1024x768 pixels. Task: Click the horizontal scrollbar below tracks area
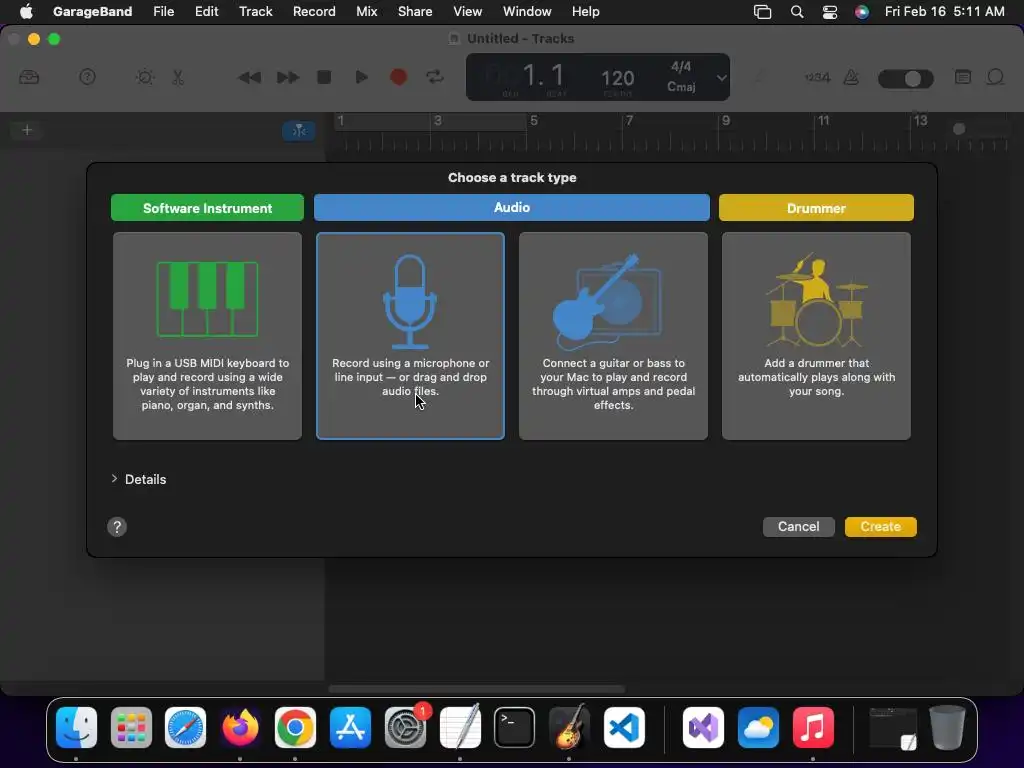(x=477, y=689)
